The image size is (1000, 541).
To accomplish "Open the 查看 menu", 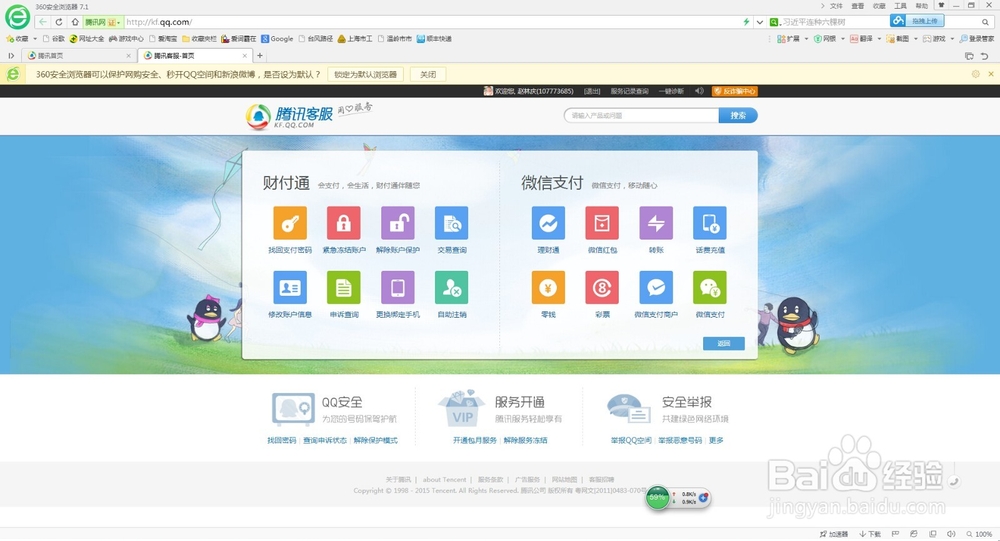I will (858, 6).
